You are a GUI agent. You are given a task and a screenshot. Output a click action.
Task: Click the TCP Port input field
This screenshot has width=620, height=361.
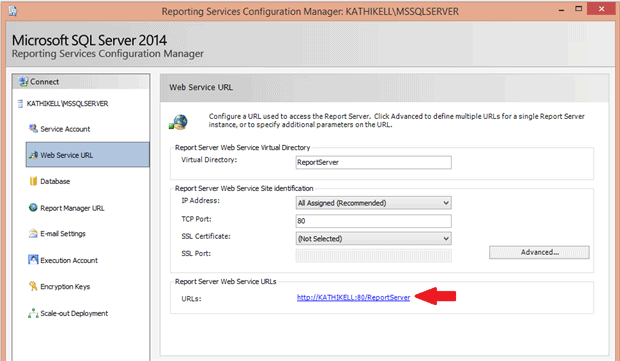click(373, 221)
